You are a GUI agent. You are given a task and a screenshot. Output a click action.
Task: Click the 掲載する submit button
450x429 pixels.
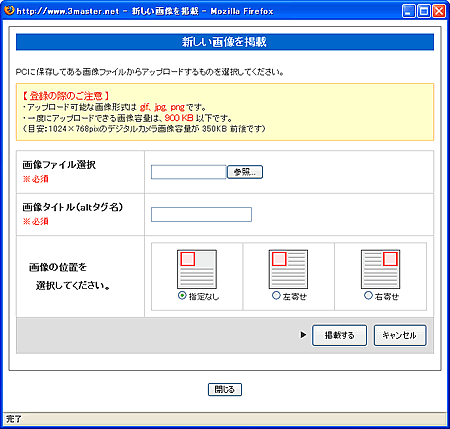click(339, 335)
